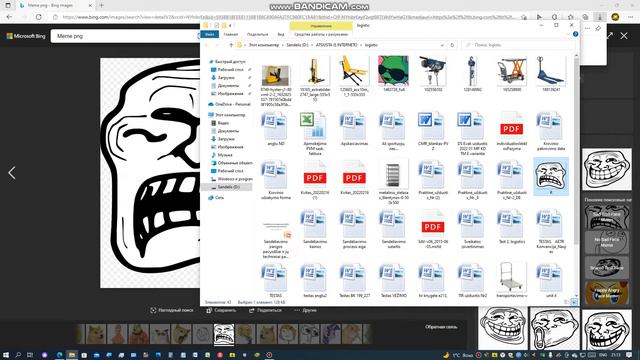Screen dimensions: 640x360
Task: Open the green sunglasses cartoon image
Action: pos(393,71)
